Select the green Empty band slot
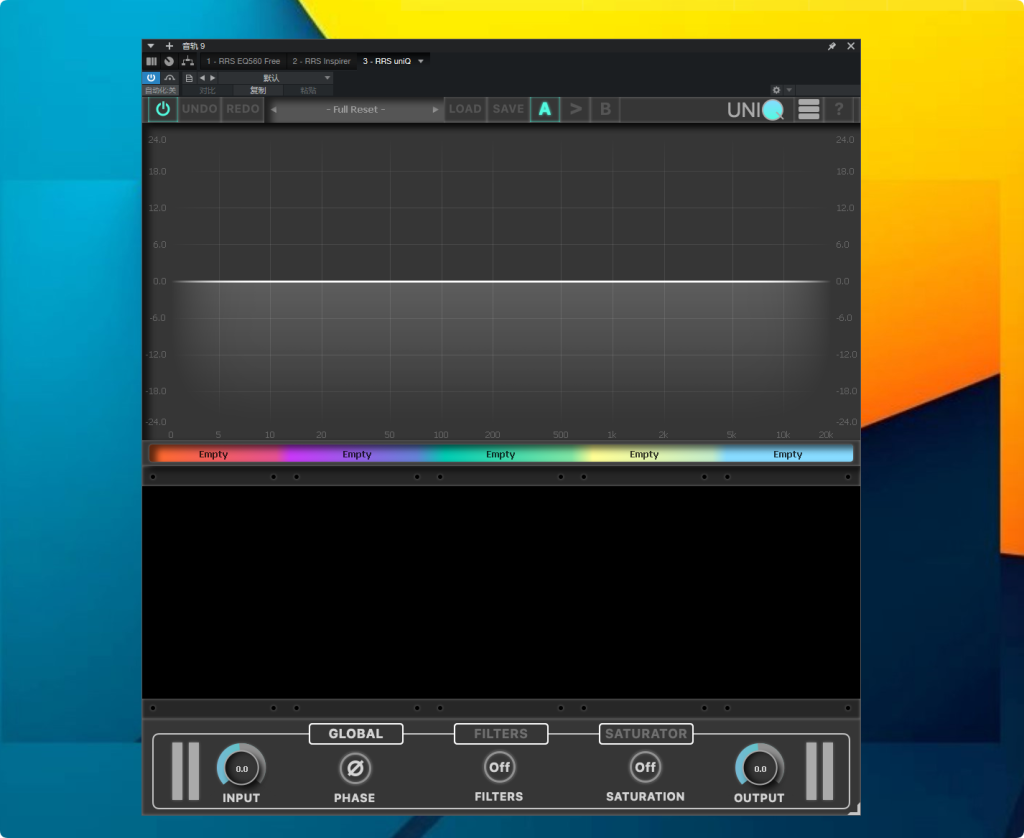This screenshot has width=1024, height=838. click(x=500, y=454)
